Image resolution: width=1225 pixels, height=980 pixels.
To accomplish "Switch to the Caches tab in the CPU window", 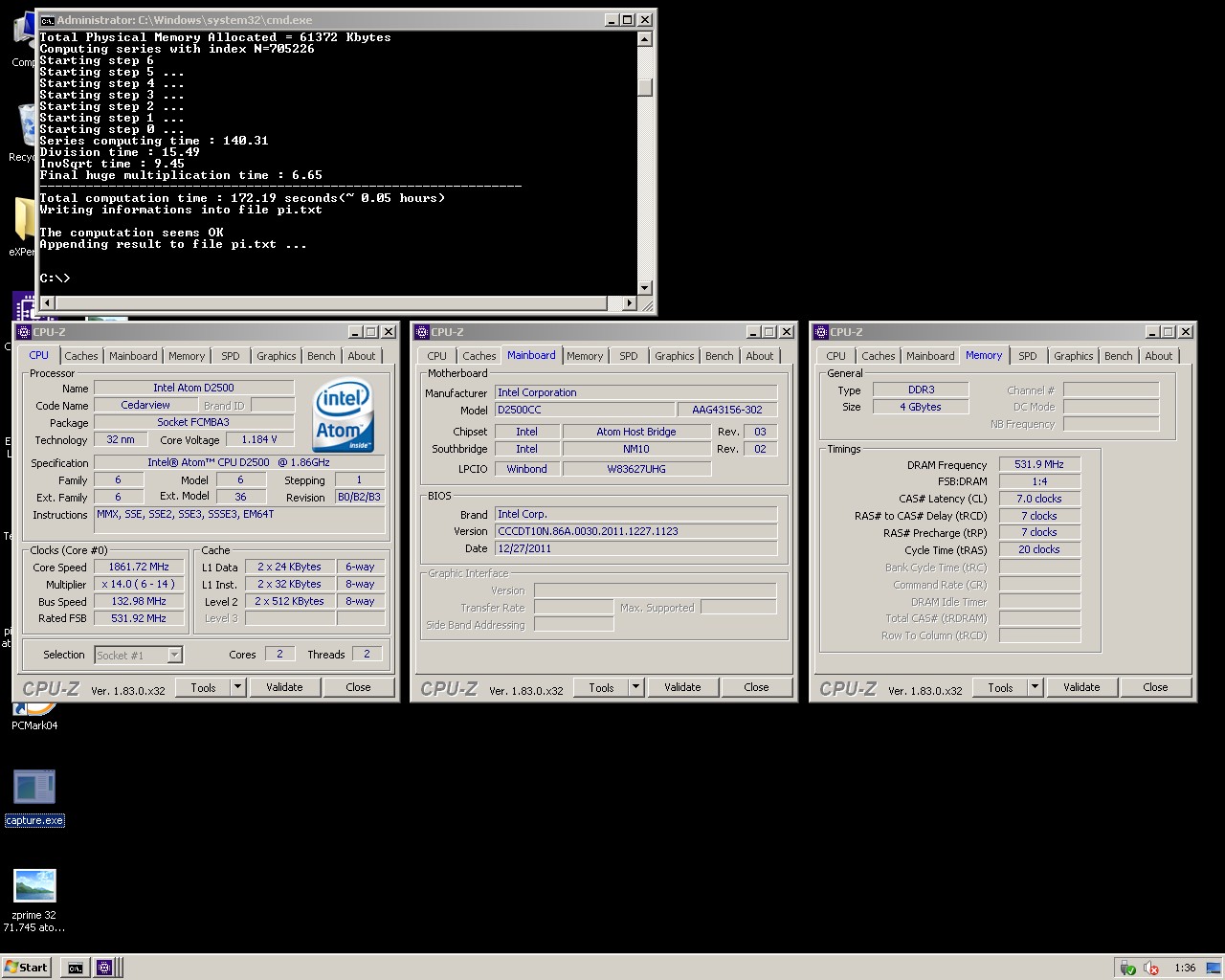I will coord(81,356).
